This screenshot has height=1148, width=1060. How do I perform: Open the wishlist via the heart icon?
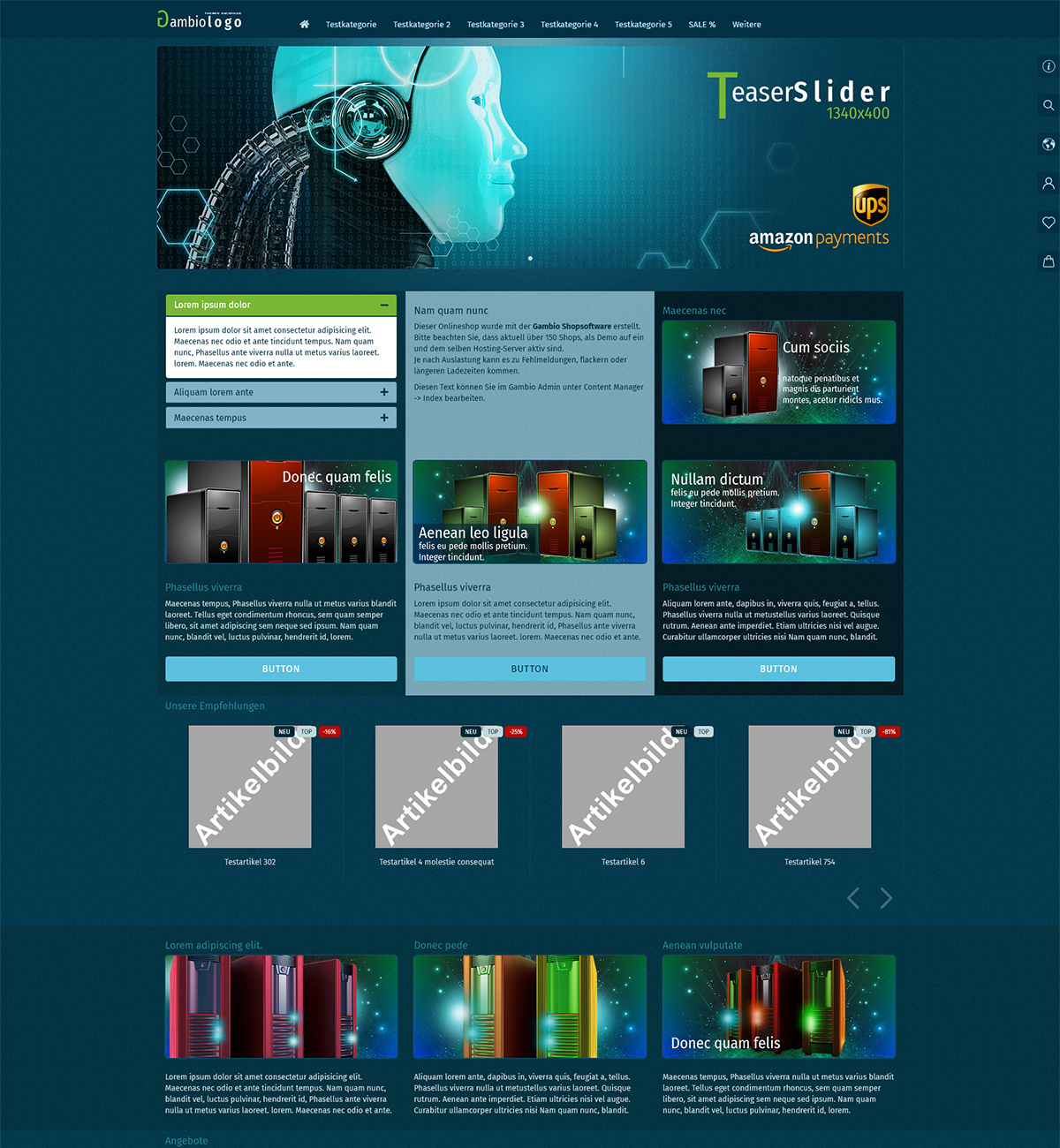pyautogui.click(x=1048, y=223)
